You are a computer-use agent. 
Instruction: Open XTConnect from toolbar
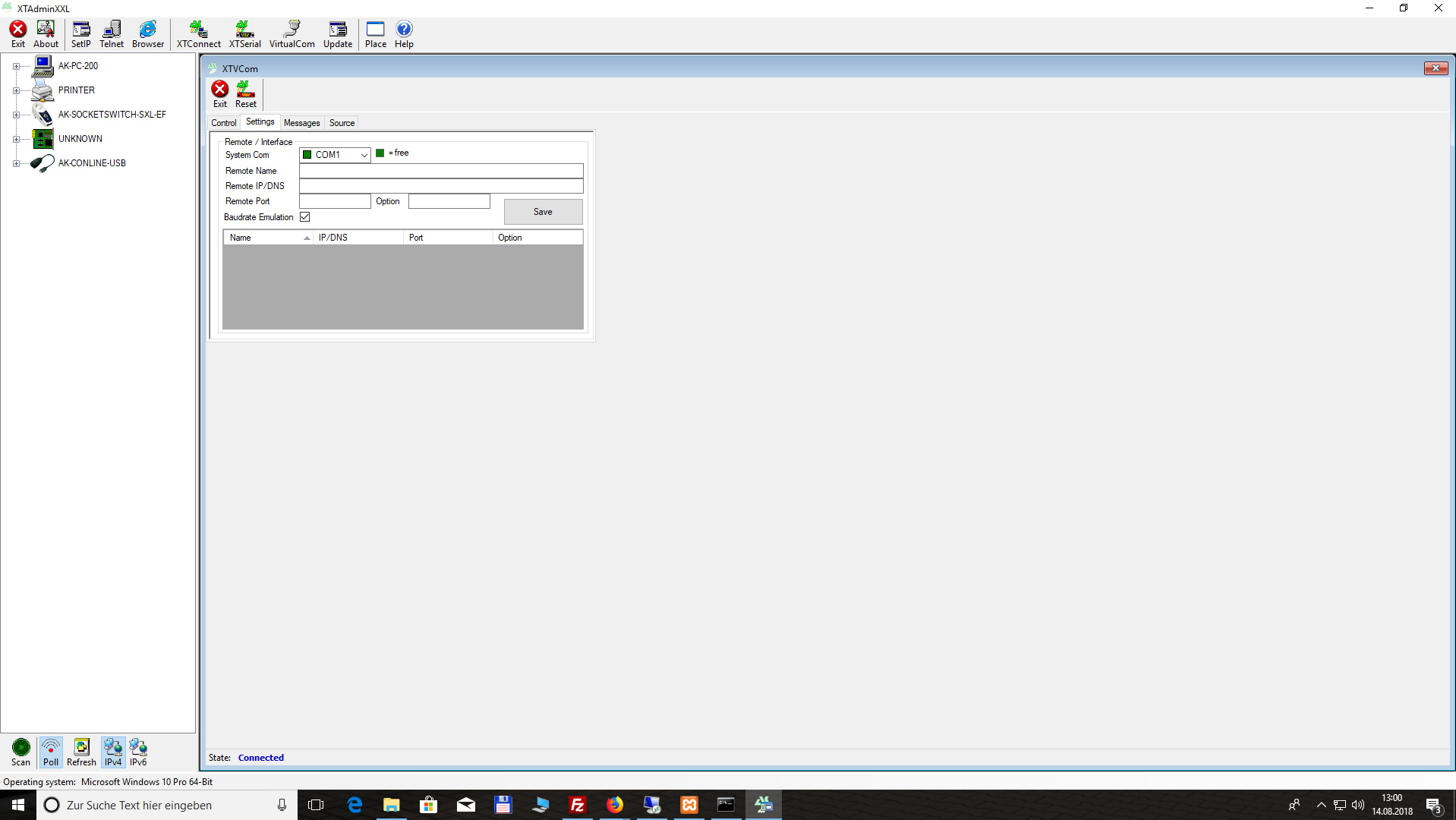tap(199, 34)
